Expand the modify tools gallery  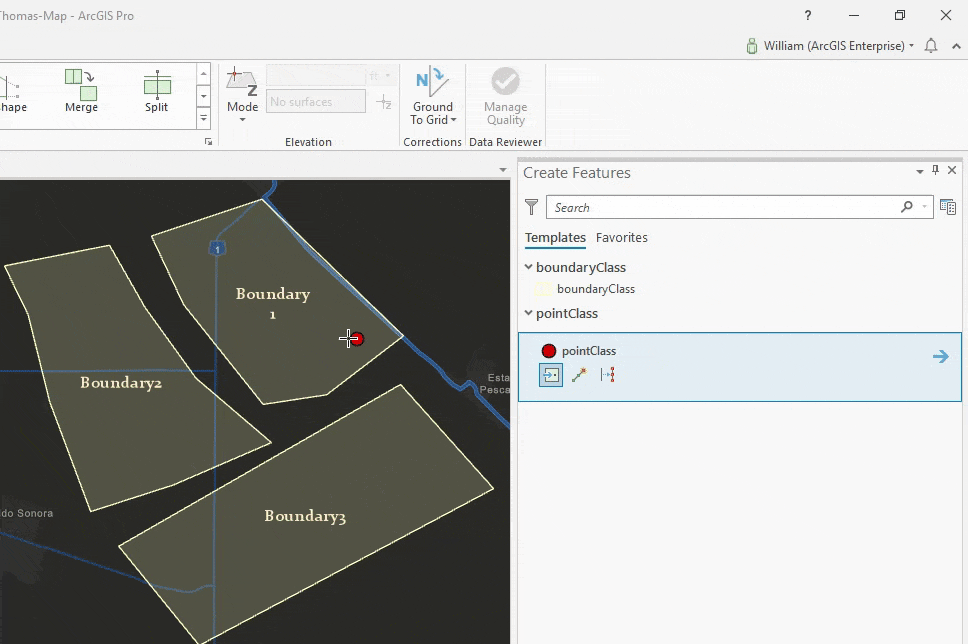point(204,118)
